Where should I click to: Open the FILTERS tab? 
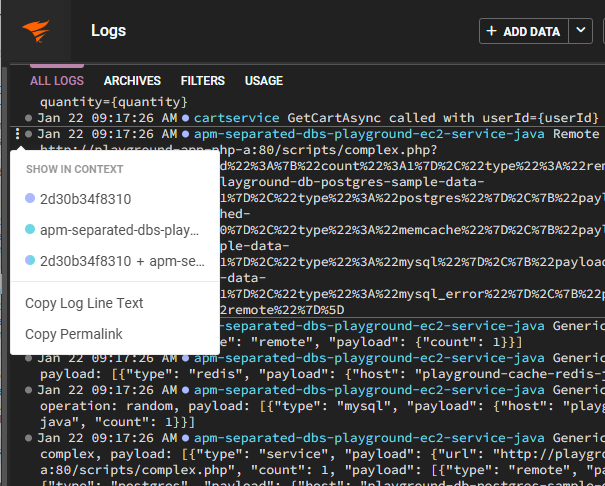pos(203,81)
